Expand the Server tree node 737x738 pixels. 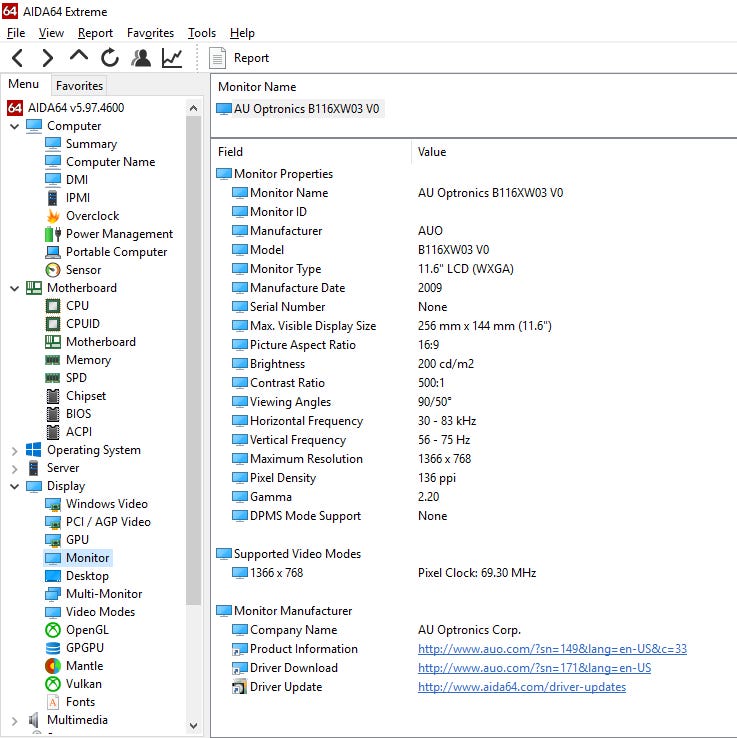14,468
